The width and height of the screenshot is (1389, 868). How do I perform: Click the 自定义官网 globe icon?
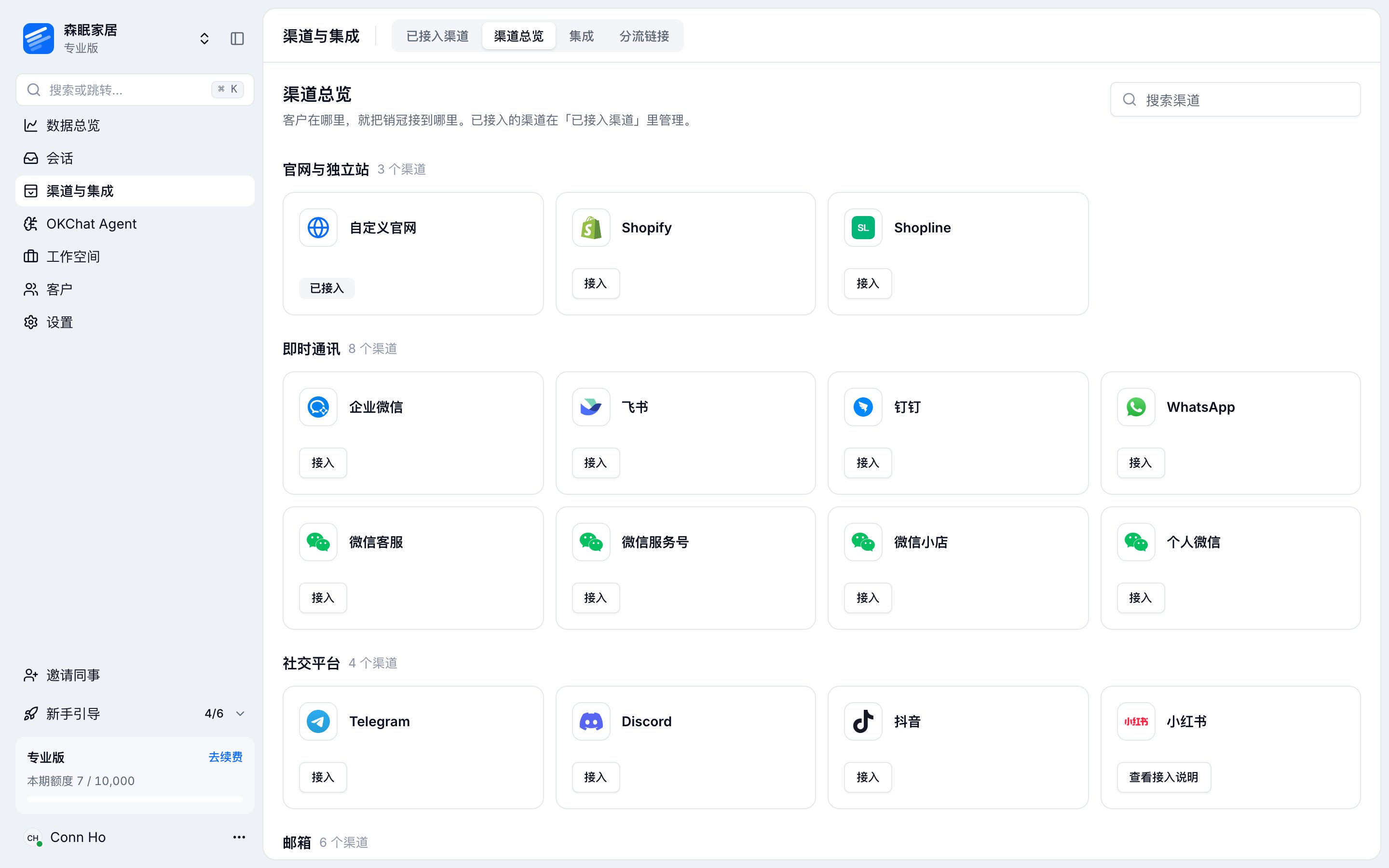[318, 227]
